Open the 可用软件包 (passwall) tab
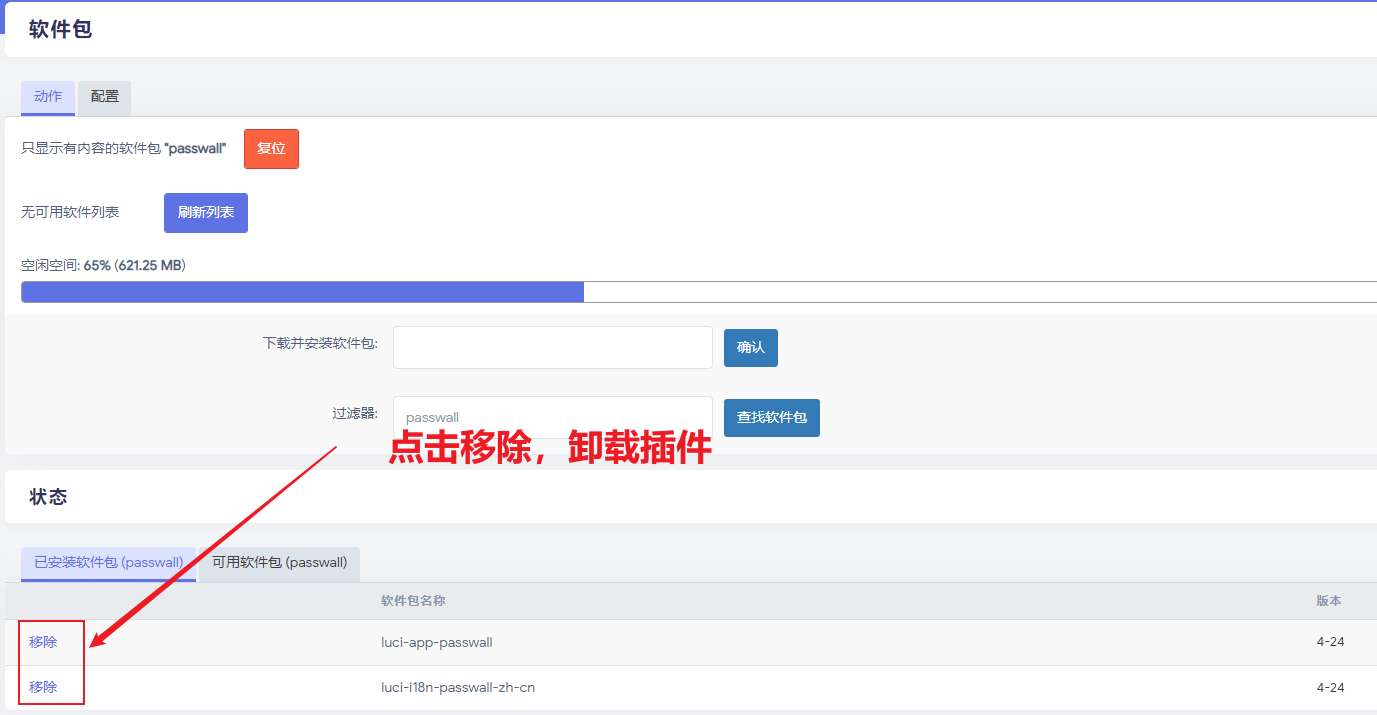 point(279,564)
